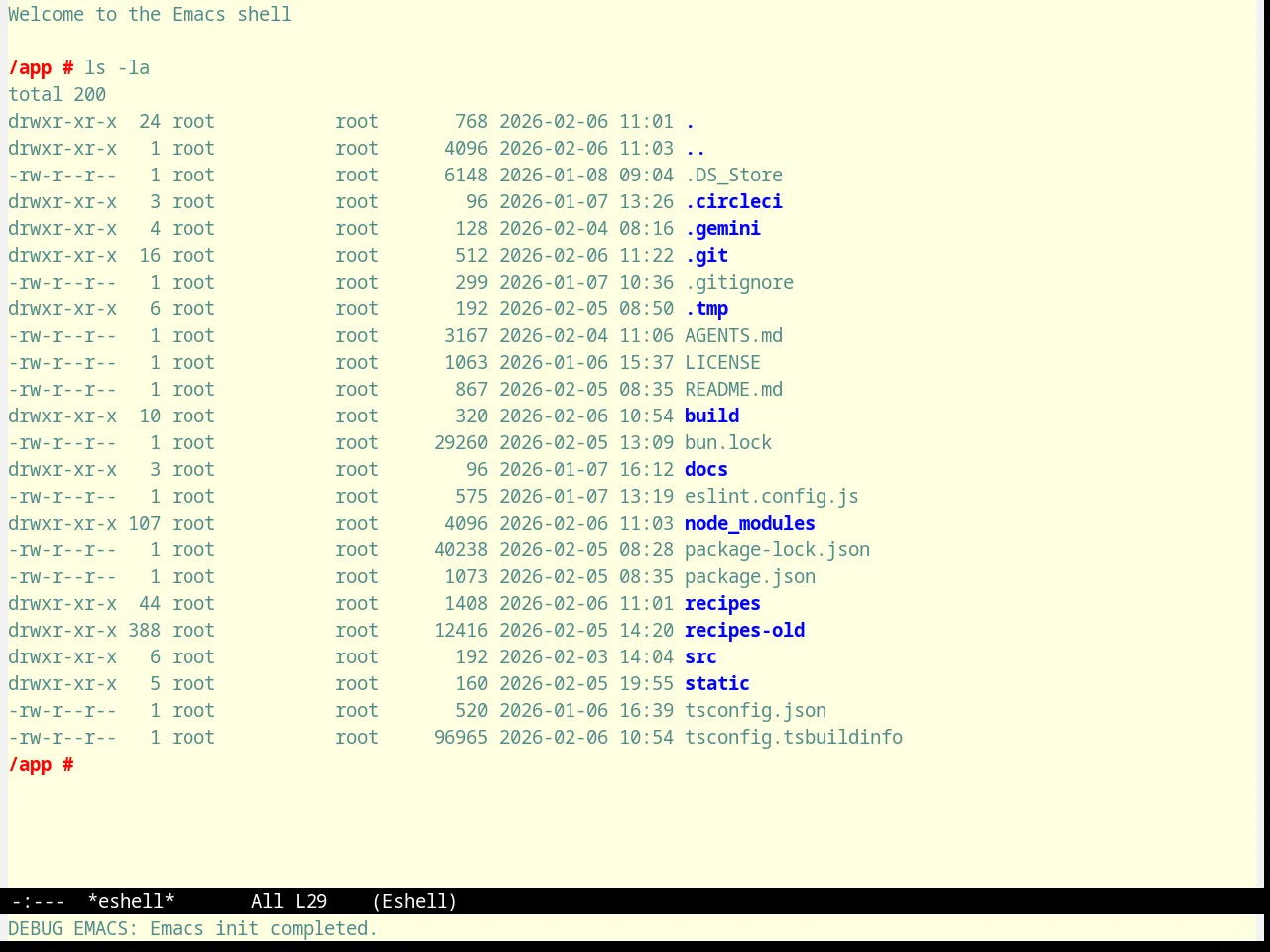Image resolution: width=1270 pixels, height=952 pixels.
Task: Click the 'ls -la' command text
Action: click(117, 68)
